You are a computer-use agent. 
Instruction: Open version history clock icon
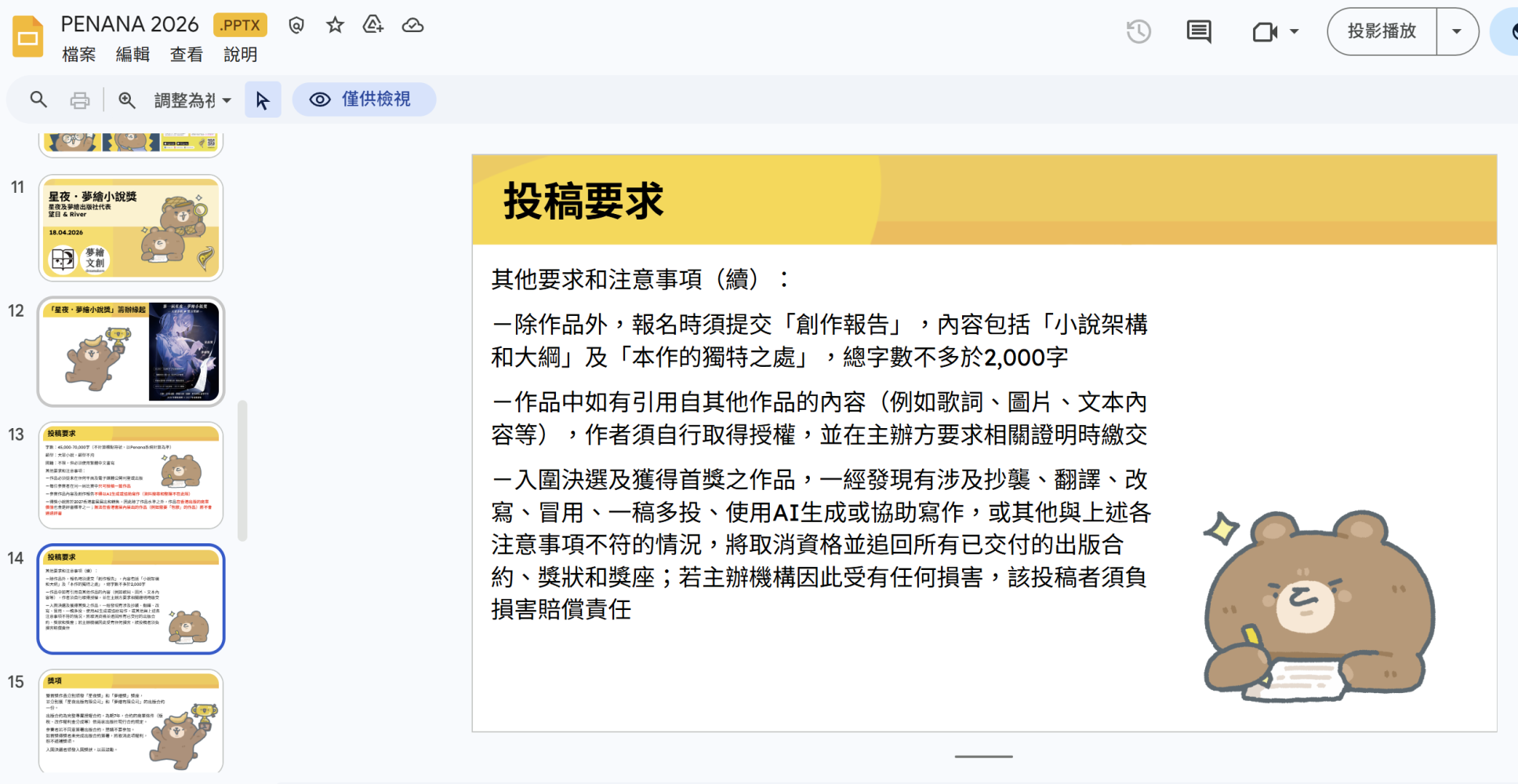[1138, 31]
